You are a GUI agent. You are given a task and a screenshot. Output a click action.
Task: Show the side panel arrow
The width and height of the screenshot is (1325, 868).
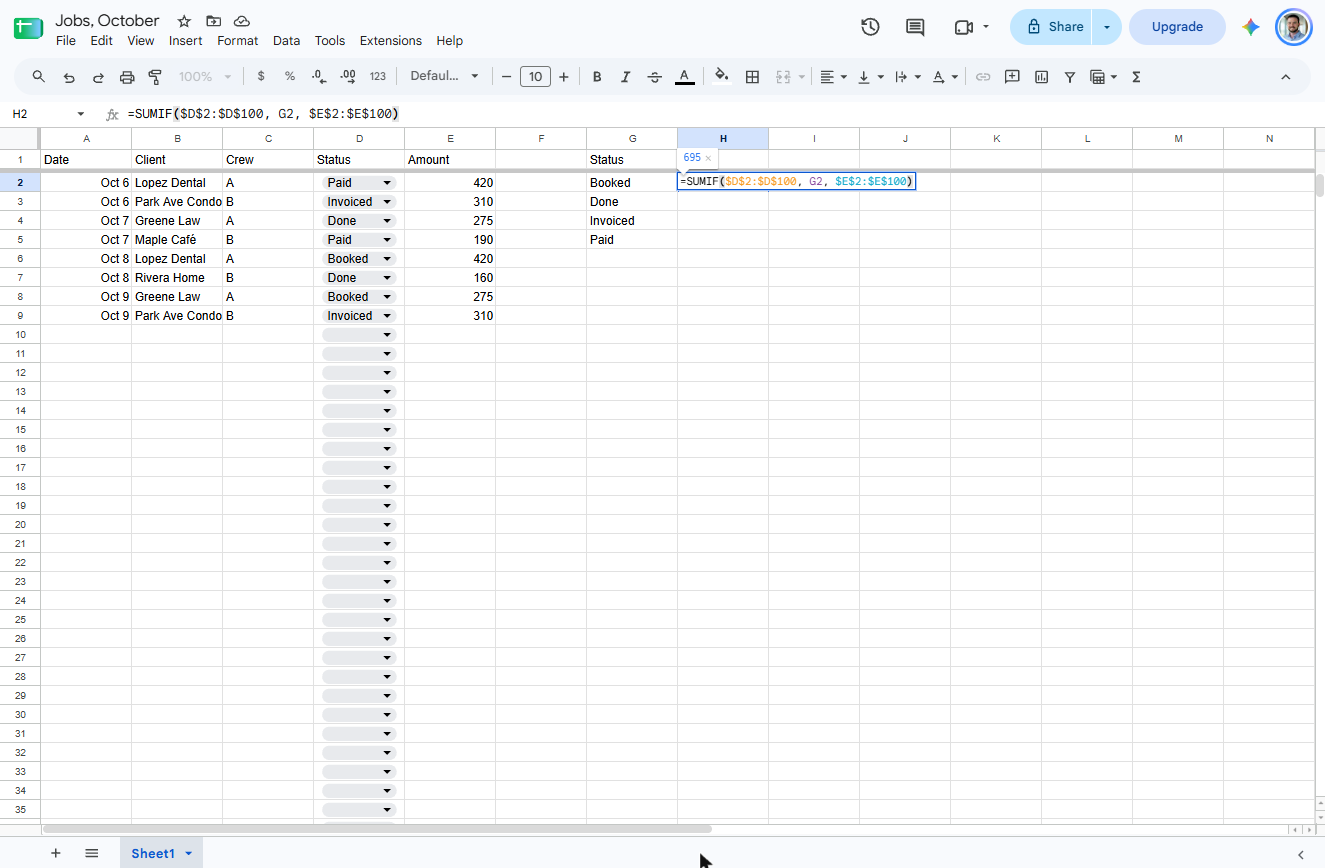(x=1301, y=854)
